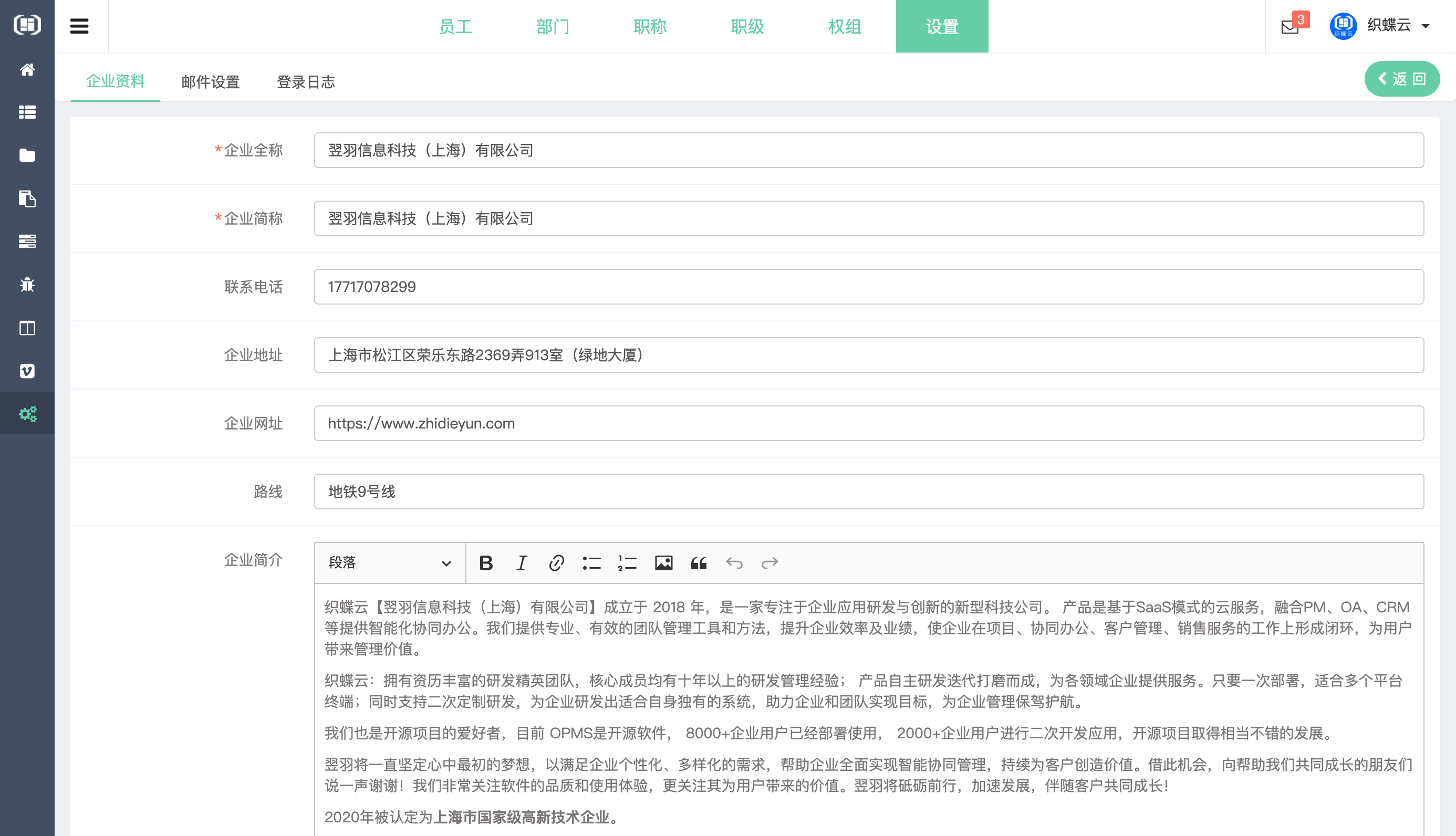Click the 联系电话 input field
The height and width of the screenshot is (836, 1456).
pos(868,287)
